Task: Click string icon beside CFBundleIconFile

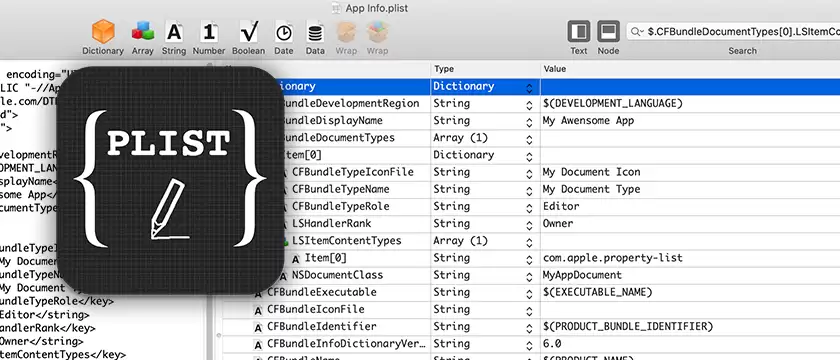Action: (x=258, y=310)
